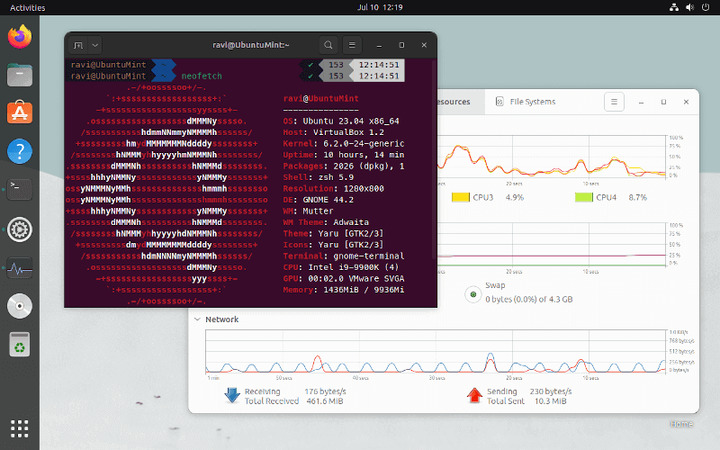Viewport: 720px width, 450px height.
Task: Collapse the Network section
Action: [x=196, y=320]
